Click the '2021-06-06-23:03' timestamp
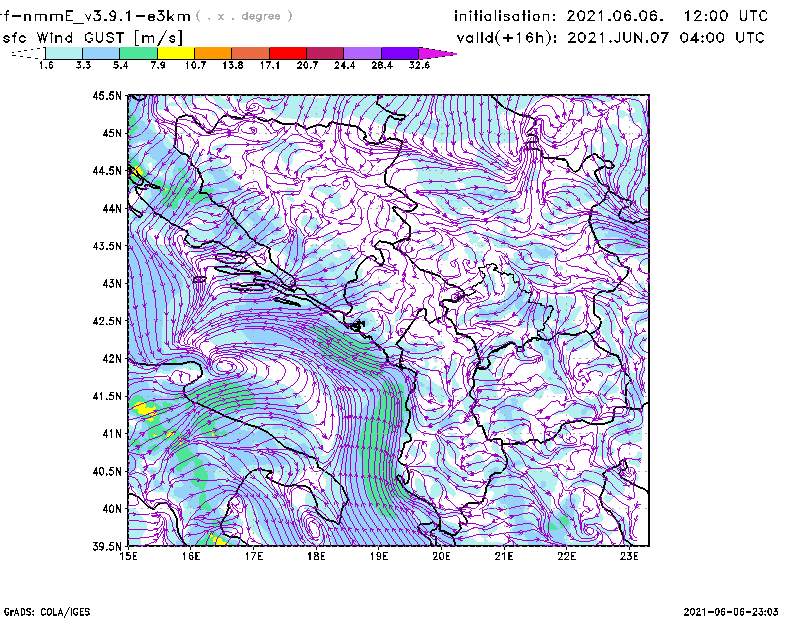 pyautogui.click(x=731, y=612)
